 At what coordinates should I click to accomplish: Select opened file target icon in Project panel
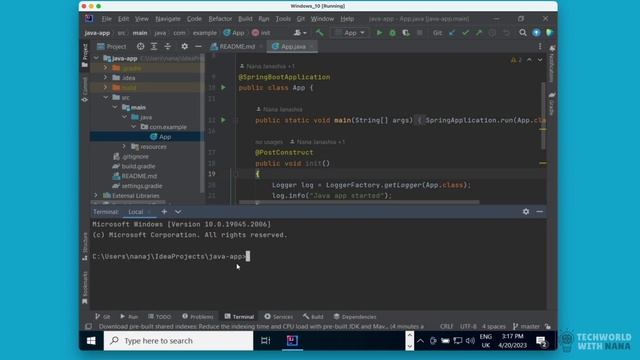140,47
